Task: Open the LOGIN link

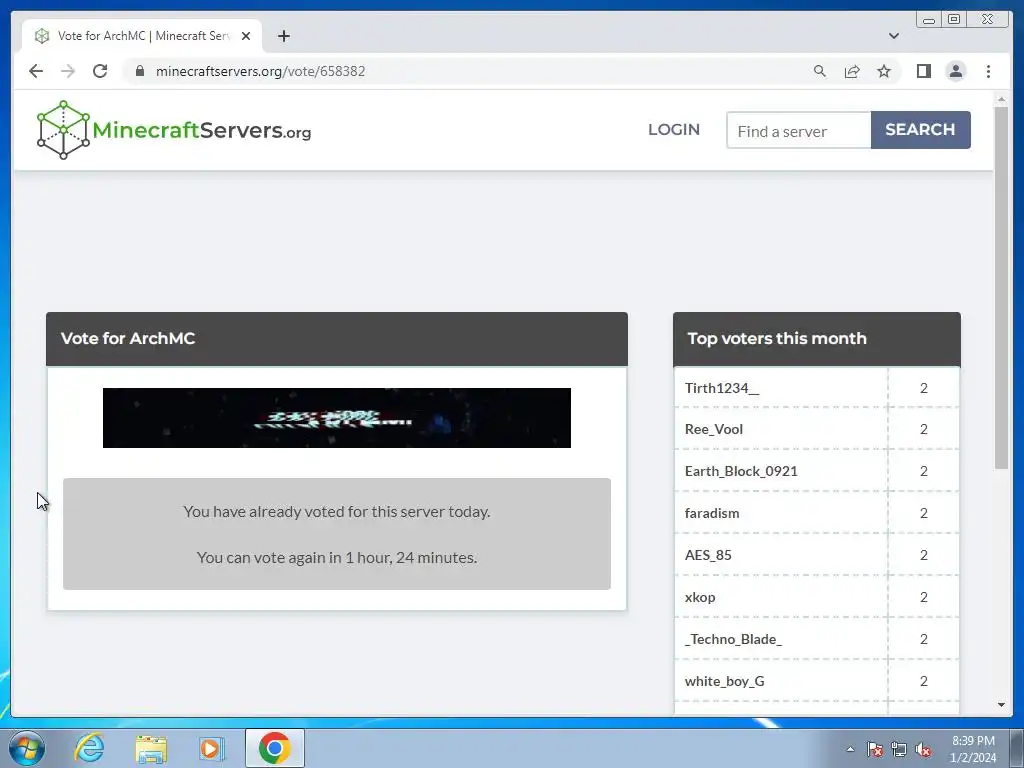Action: click(x=673, y=129)
